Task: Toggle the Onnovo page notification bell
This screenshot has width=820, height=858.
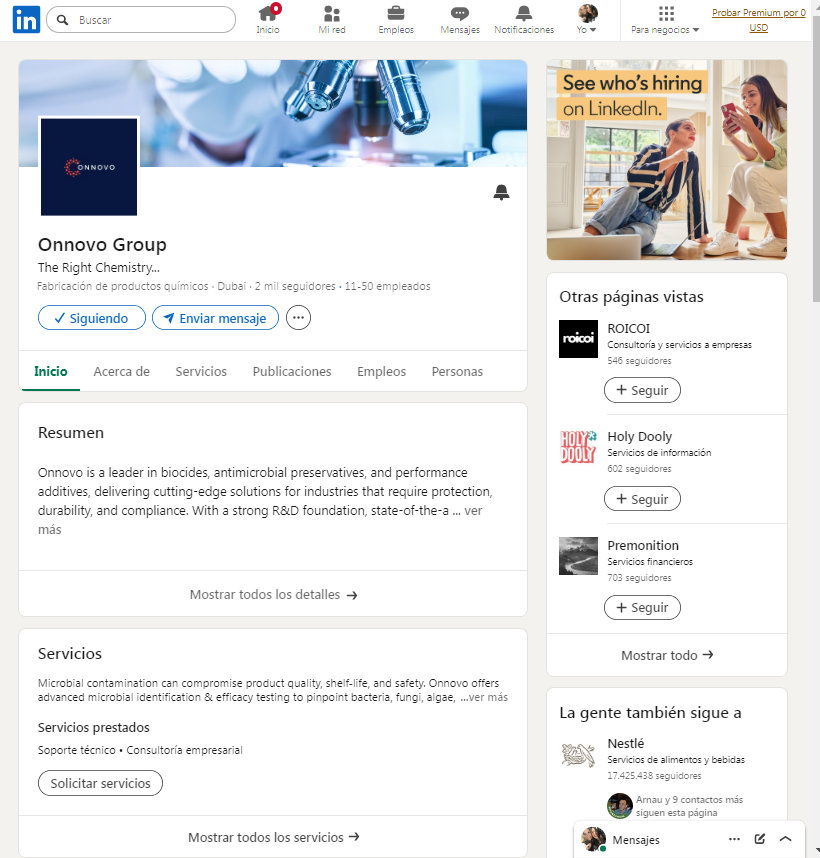Action: coord(501,193)
